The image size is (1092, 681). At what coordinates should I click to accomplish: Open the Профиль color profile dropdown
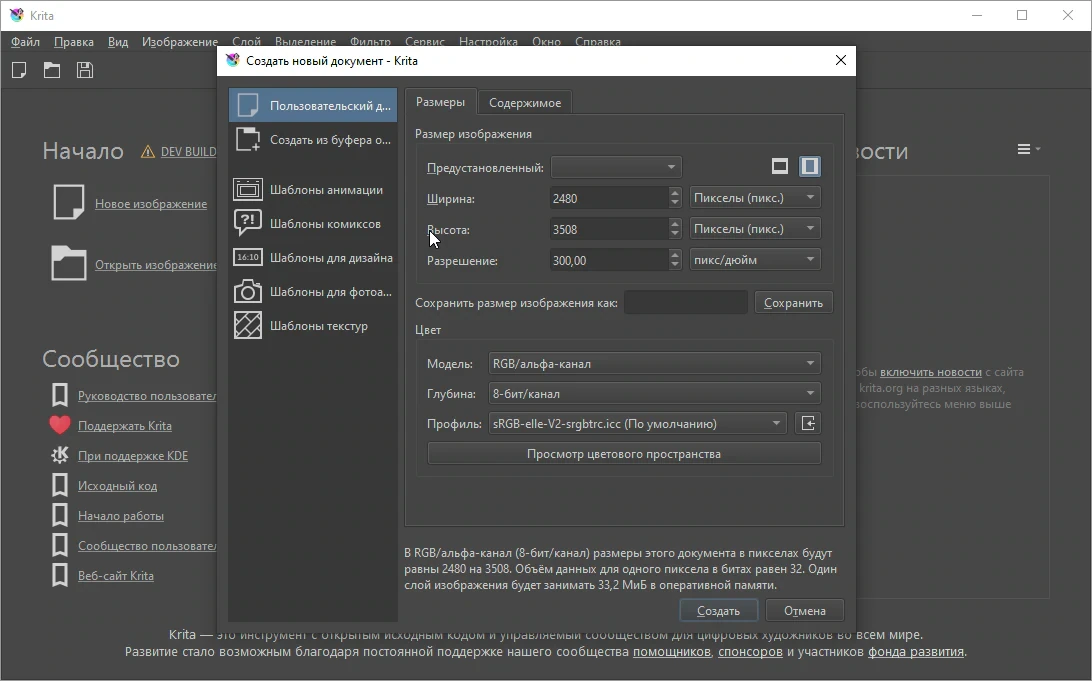[637, 423]
